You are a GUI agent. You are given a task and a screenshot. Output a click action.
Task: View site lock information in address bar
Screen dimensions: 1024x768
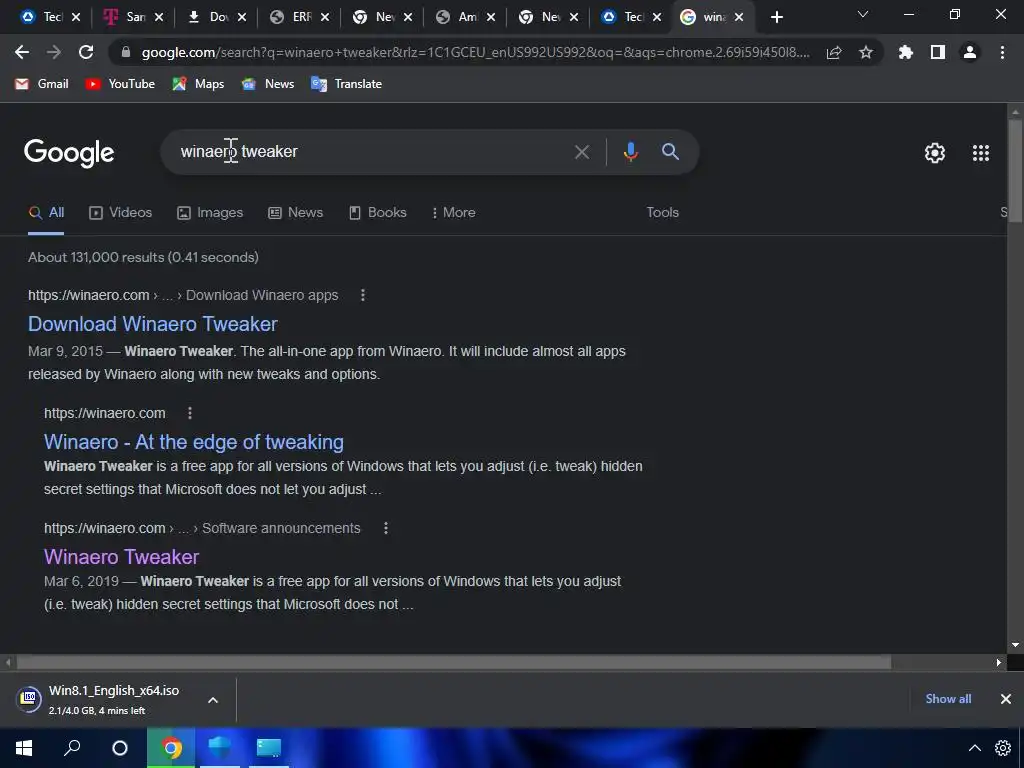tap(126, 52)
